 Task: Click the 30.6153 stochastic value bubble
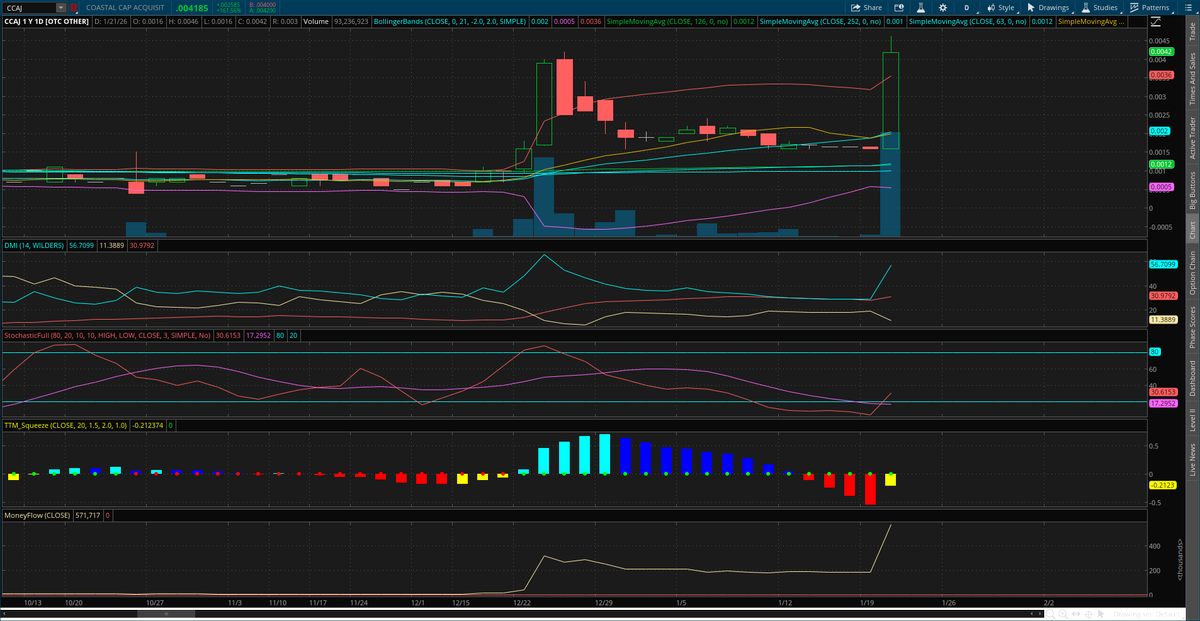coord(1161,392)
